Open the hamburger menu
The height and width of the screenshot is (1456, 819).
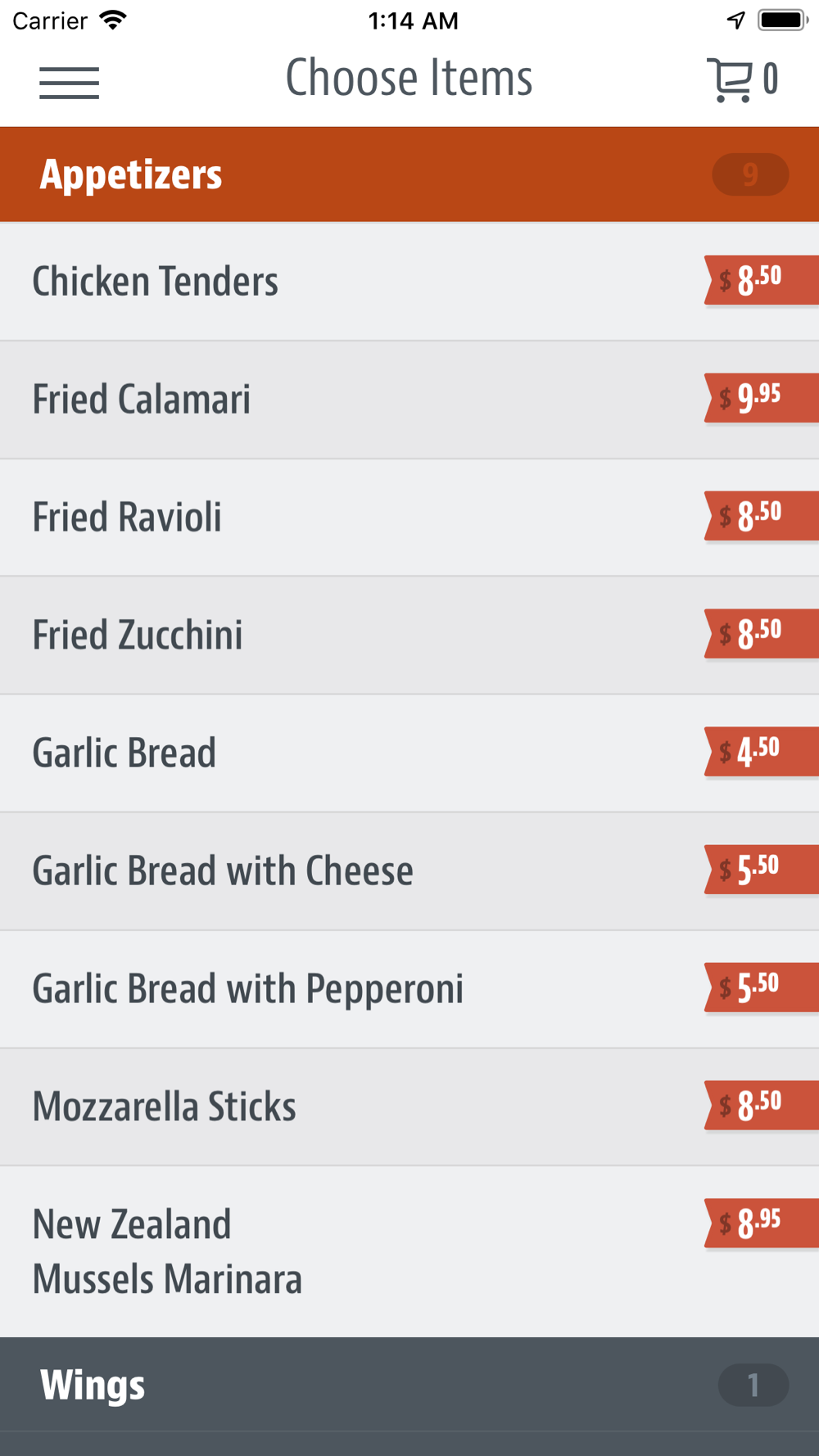(69, 83)
